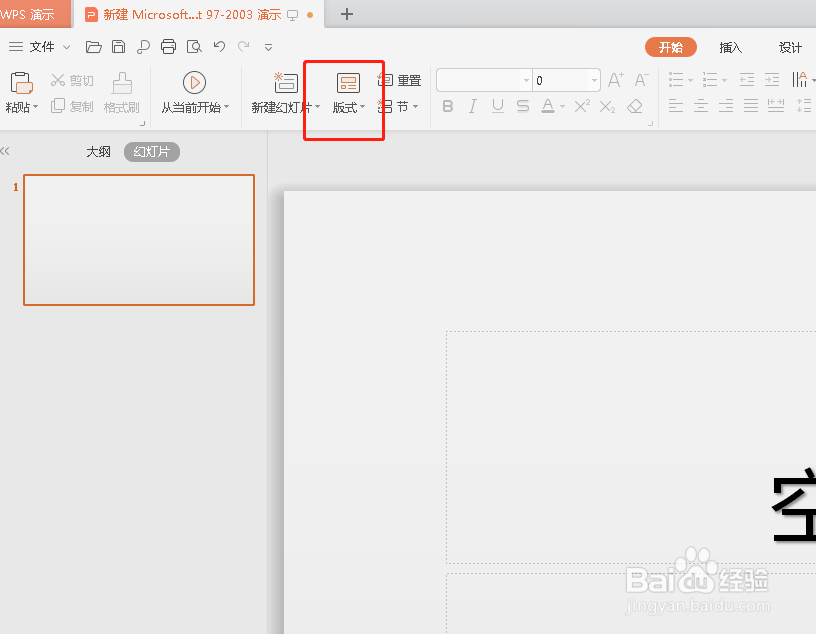Screen dimensions: 816x634
Task: Click the 粘贴 paste icon
Action: click(x=21, y=83)
